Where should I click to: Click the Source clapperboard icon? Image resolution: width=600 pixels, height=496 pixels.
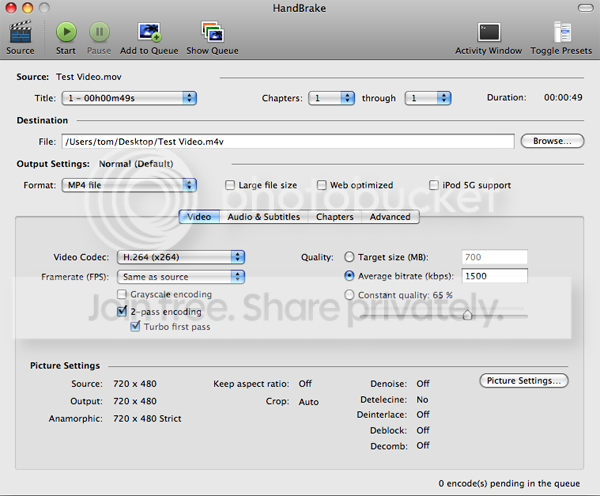[x=20, y=33]
